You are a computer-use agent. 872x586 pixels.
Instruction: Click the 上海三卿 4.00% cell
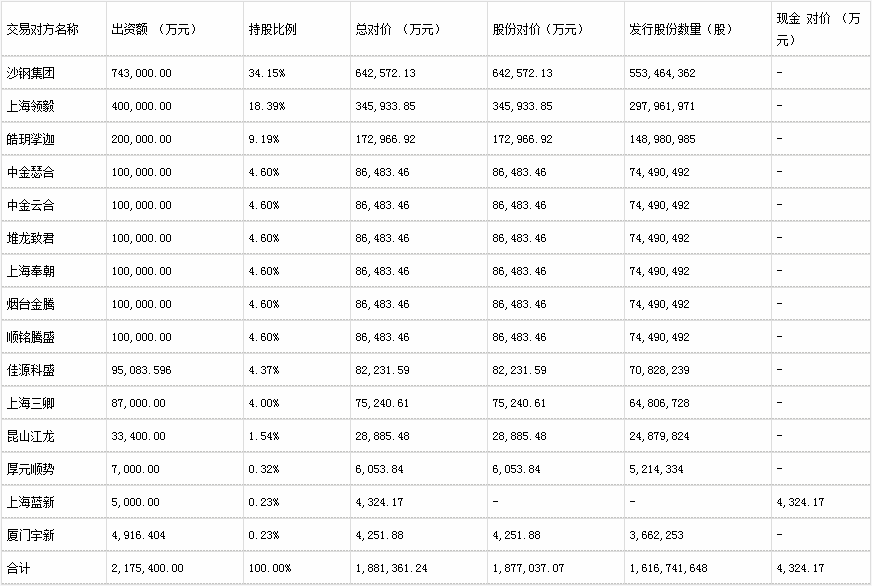[296, 403]
